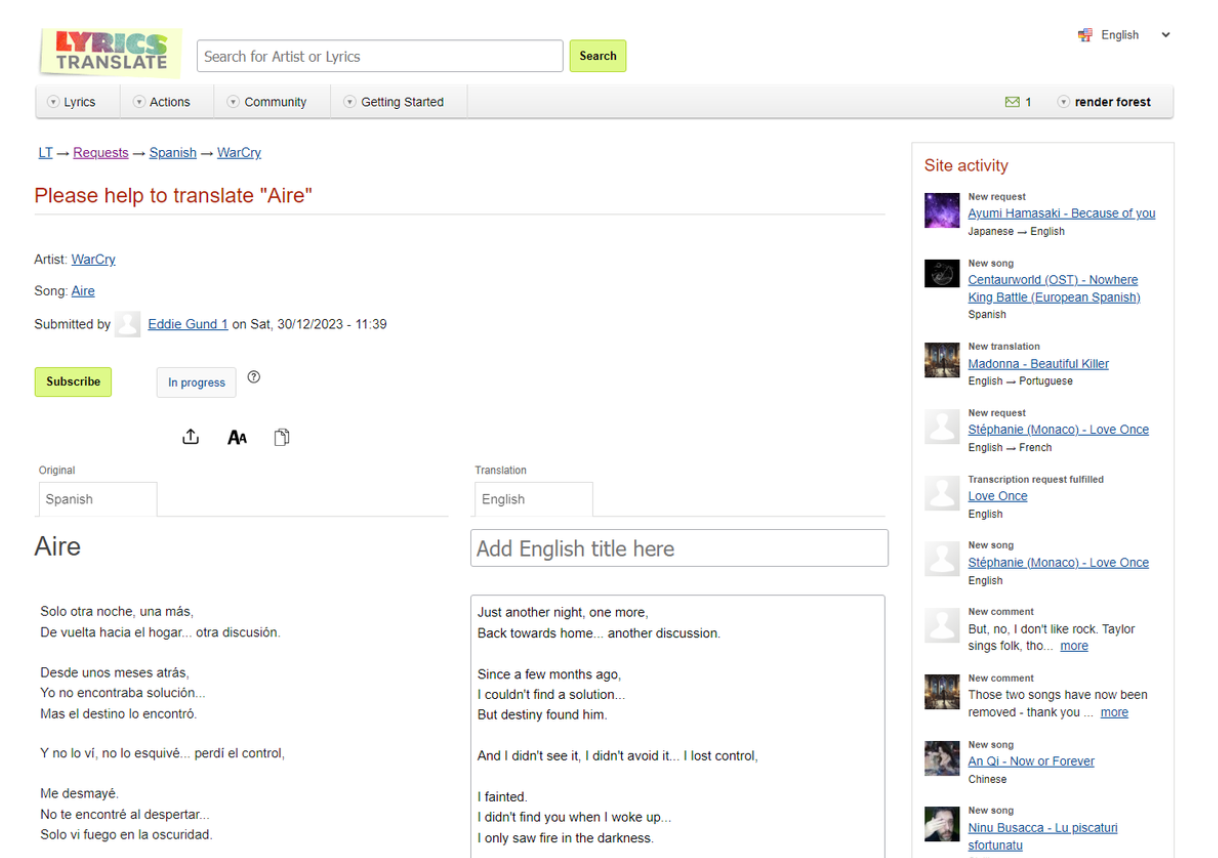The image size is (1218, 858).
Task: Expand the Actions menu
Action: pyautogui.click(x=161, y=102)
